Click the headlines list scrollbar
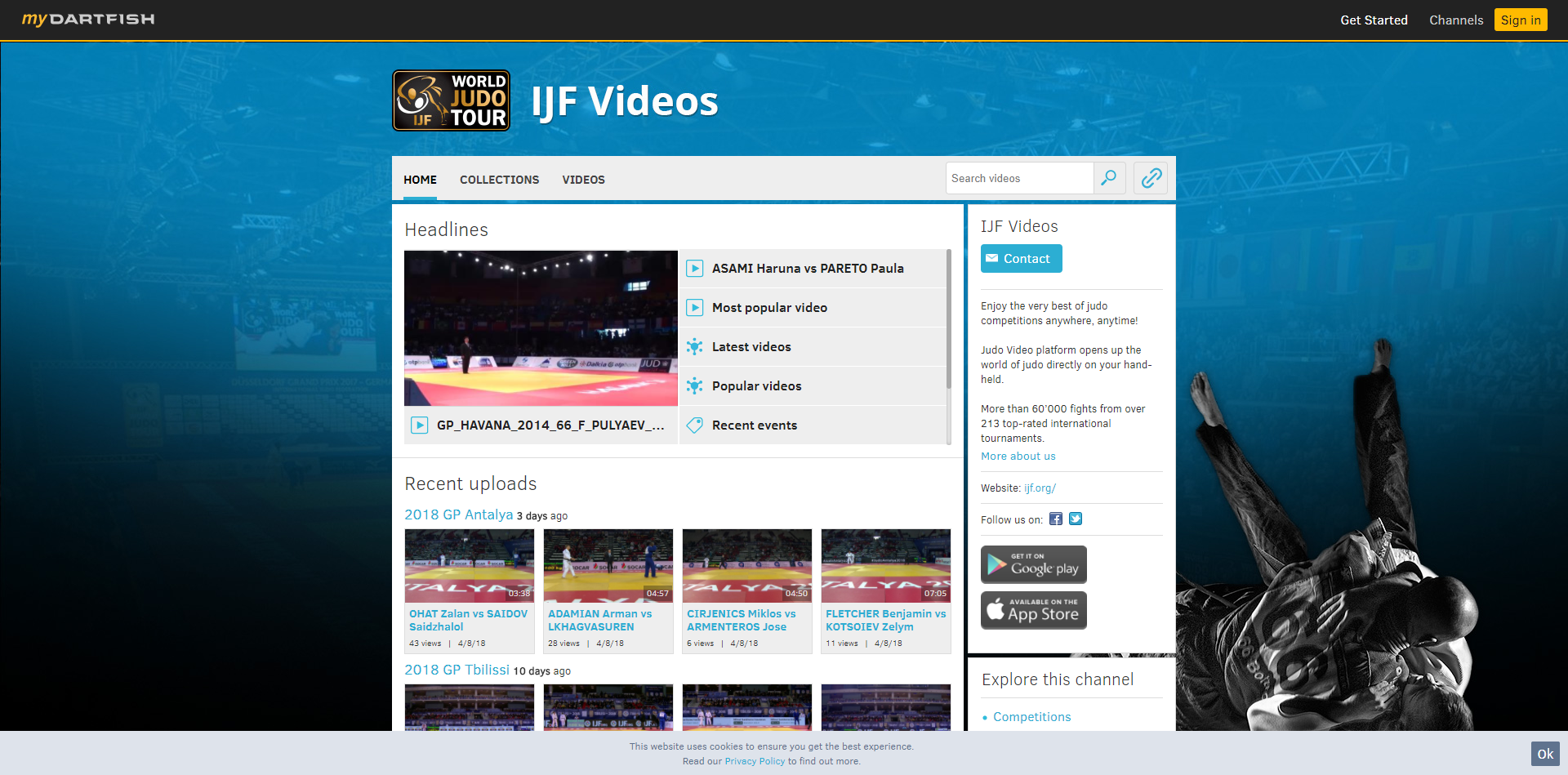1568x775 pixels. click(949, 319)
